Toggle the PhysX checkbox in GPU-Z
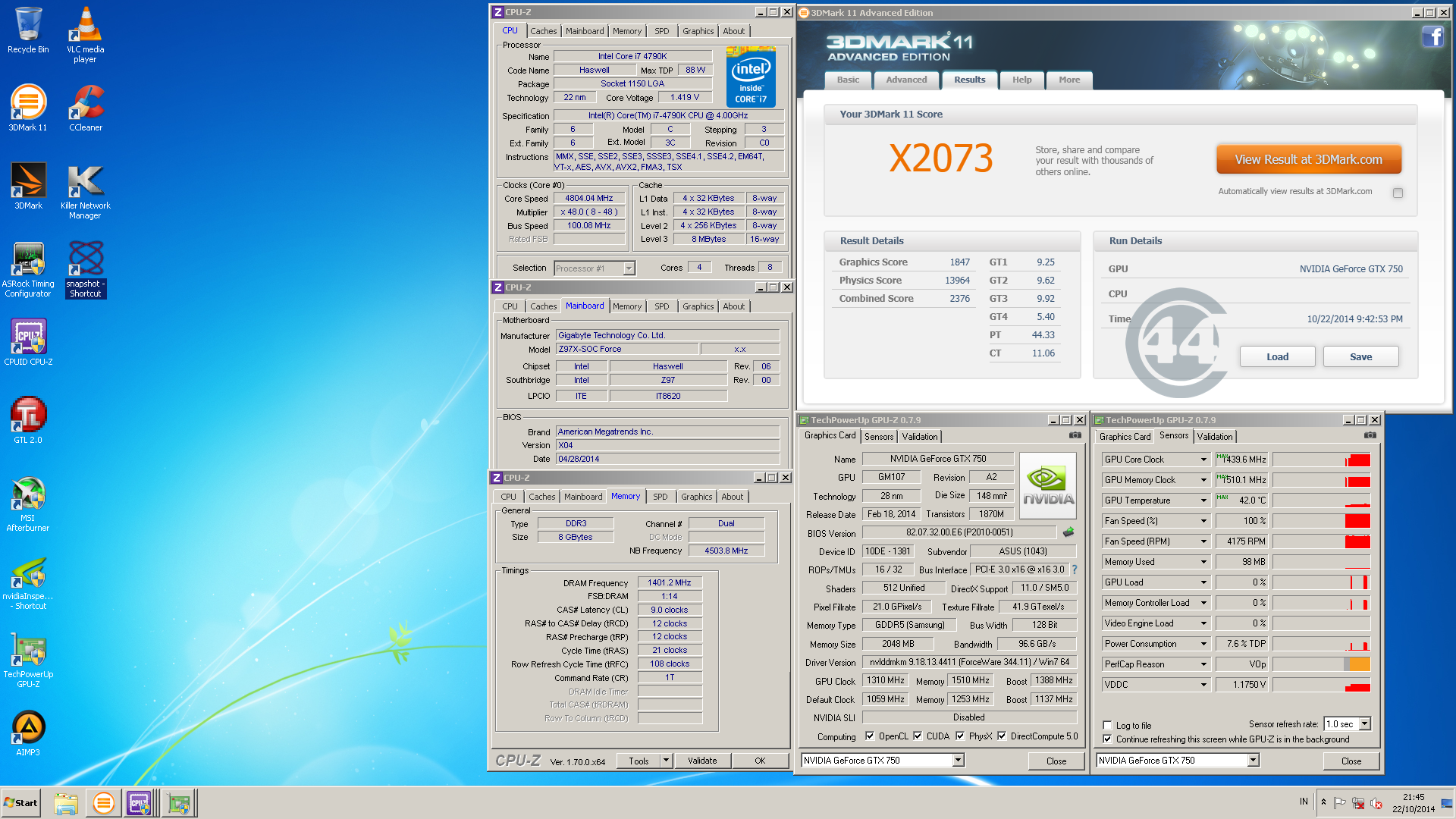1456x819 pixels. tap(960, 736)
